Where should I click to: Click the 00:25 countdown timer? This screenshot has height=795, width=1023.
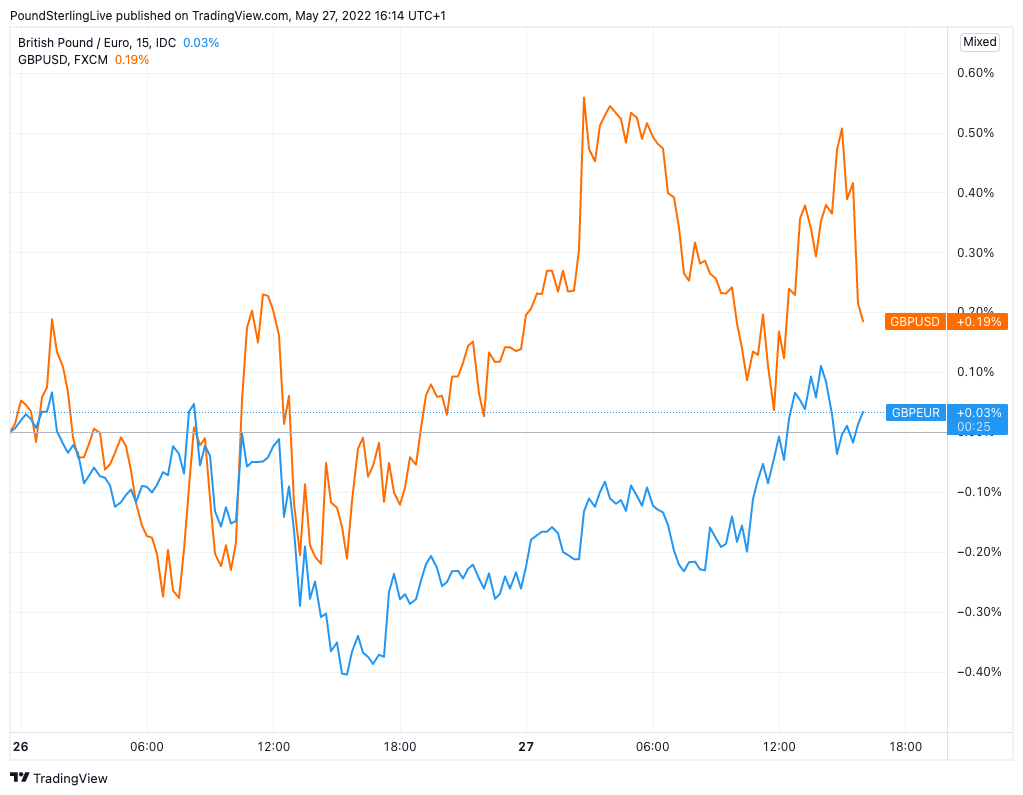973,427
